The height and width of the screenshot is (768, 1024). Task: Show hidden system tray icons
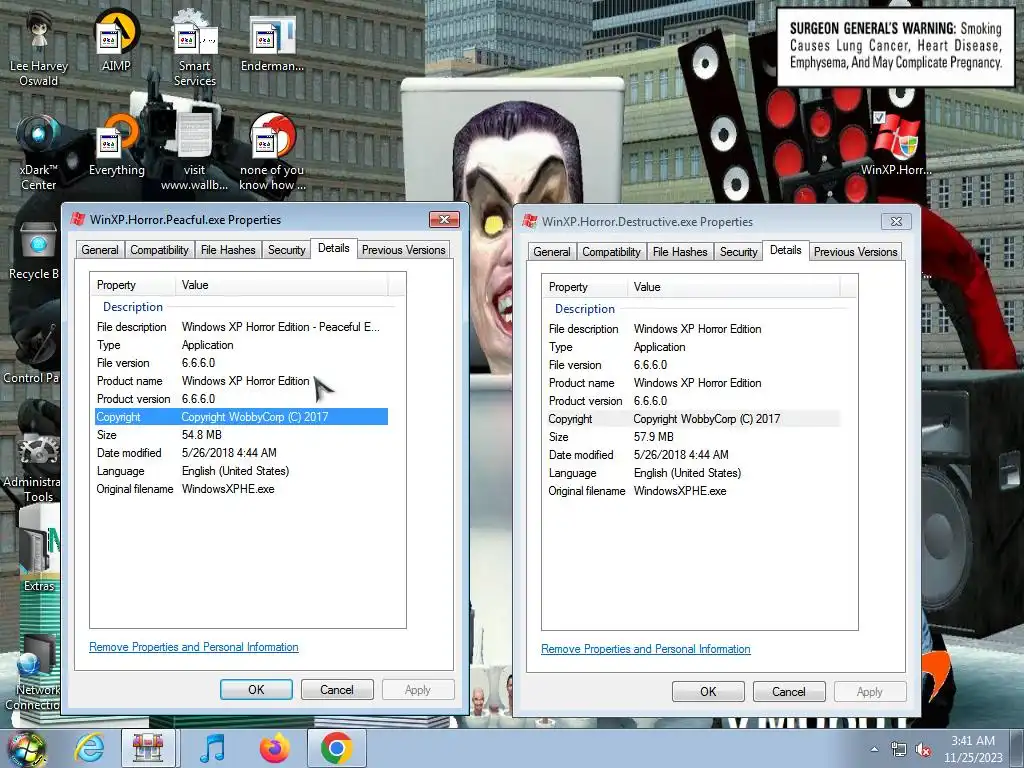(x=874, y=749)
